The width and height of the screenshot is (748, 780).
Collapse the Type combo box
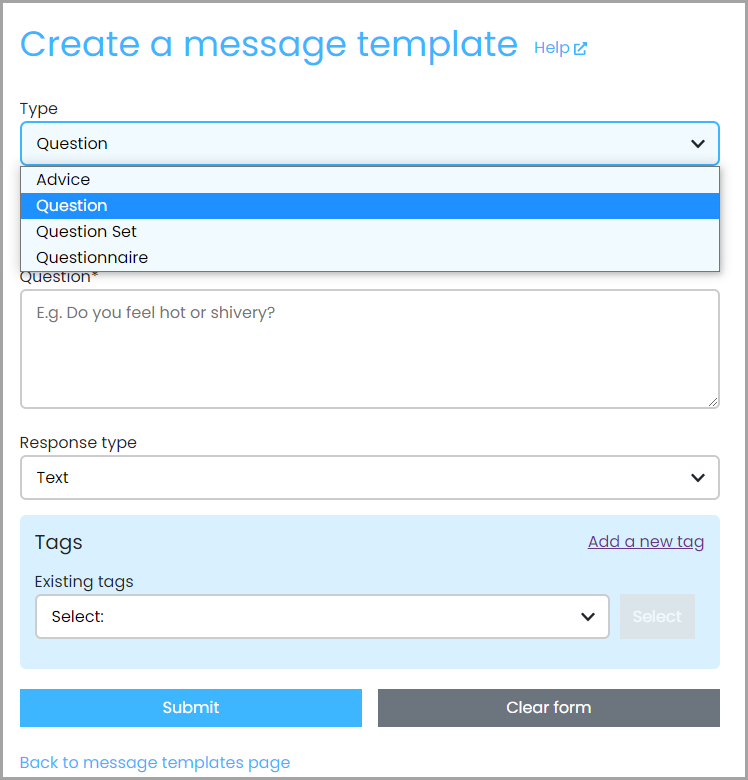[x=370, y=144]
